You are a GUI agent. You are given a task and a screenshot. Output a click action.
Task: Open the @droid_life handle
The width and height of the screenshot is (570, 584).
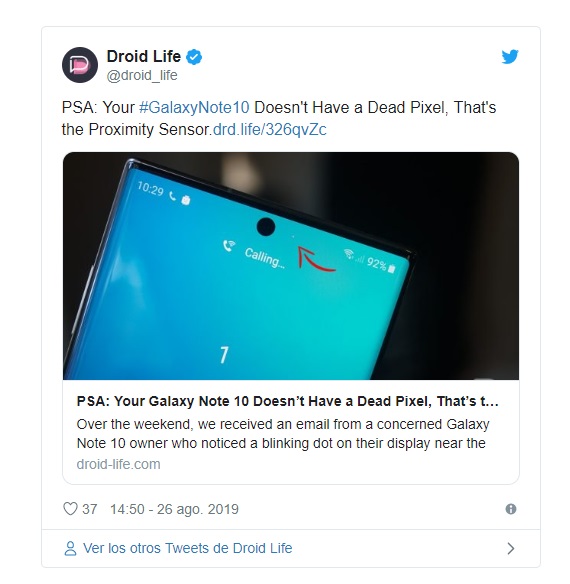[142, 76]
